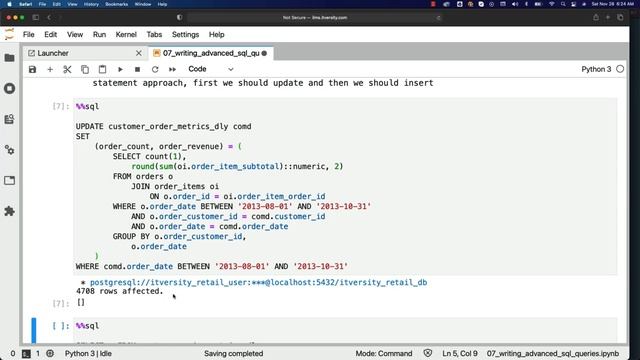Screen dimensions: 640x360
Task: Click the trusted notebook shield icon
Action: coord(427,353)
